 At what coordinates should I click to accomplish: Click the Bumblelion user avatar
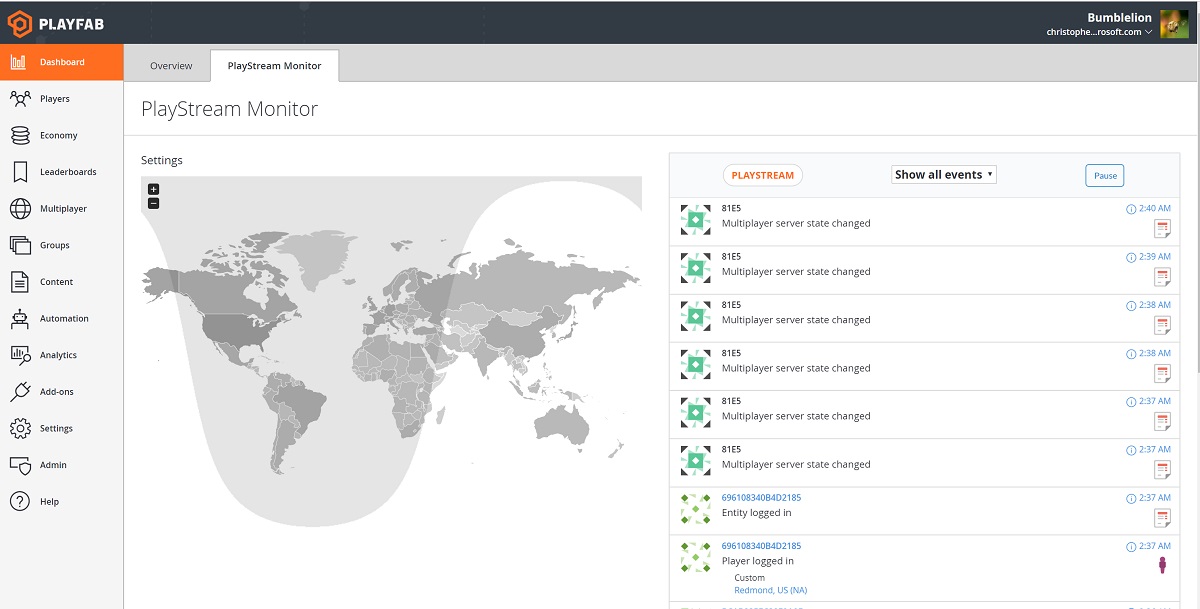[1174, 24]
